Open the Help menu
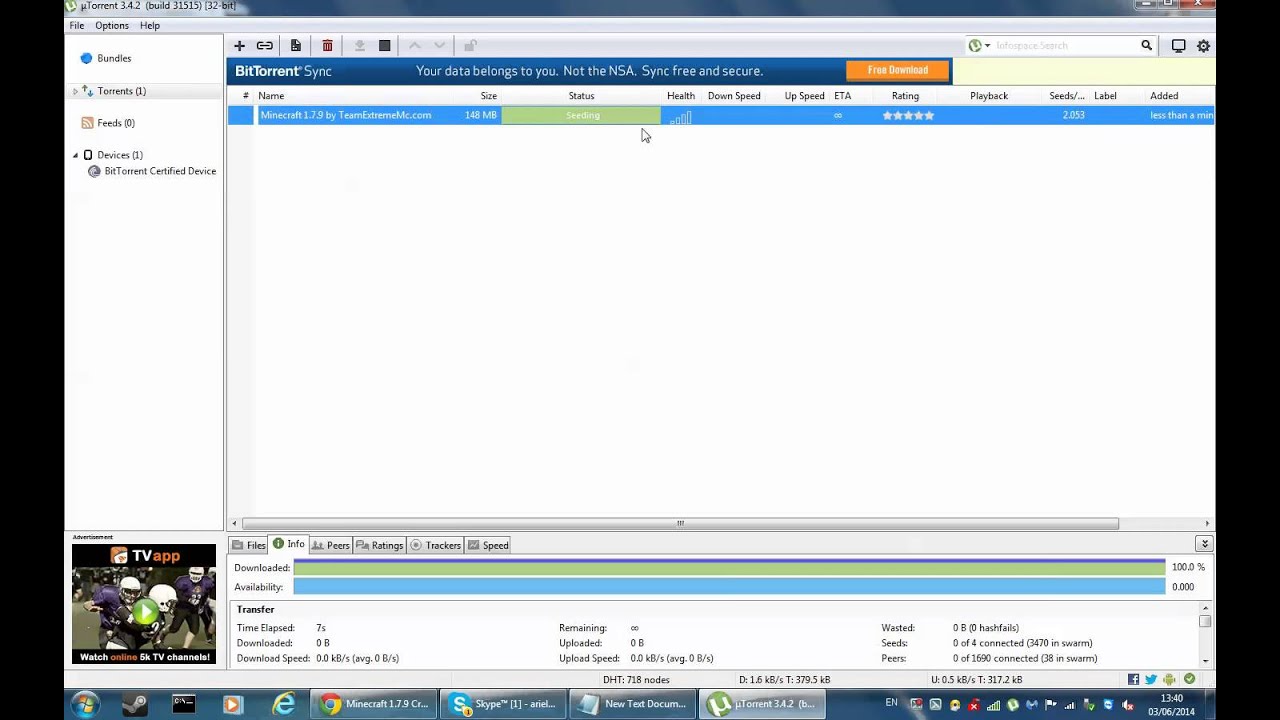 pos(150,26)
